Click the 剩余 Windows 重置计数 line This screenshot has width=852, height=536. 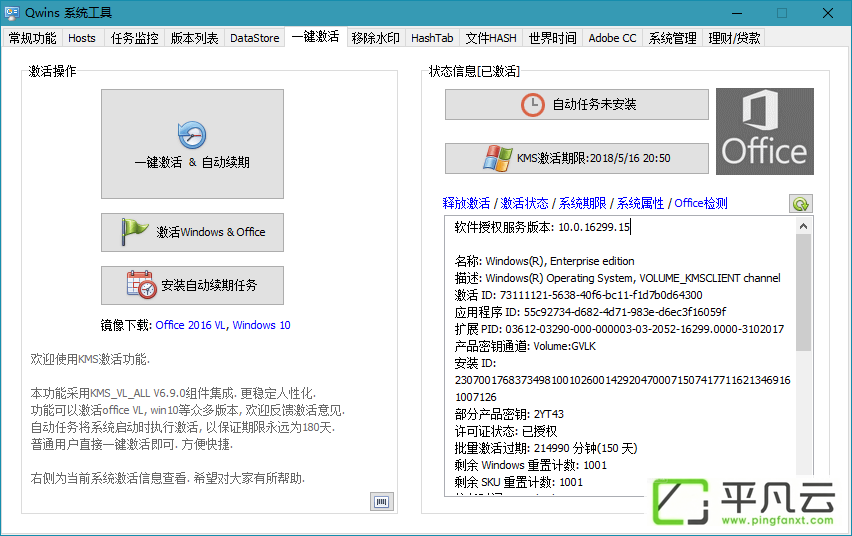coord(530,465)
